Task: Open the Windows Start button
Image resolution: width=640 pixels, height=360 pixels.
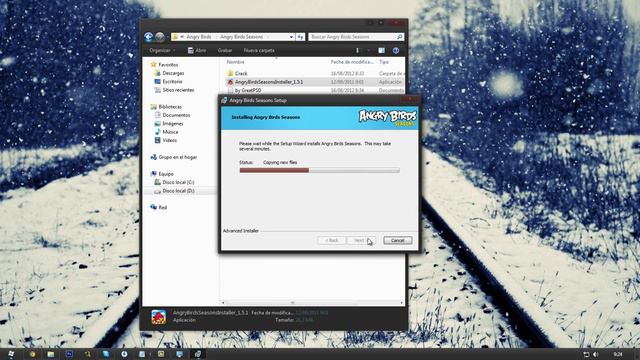Action: click(x=10, y=354)
